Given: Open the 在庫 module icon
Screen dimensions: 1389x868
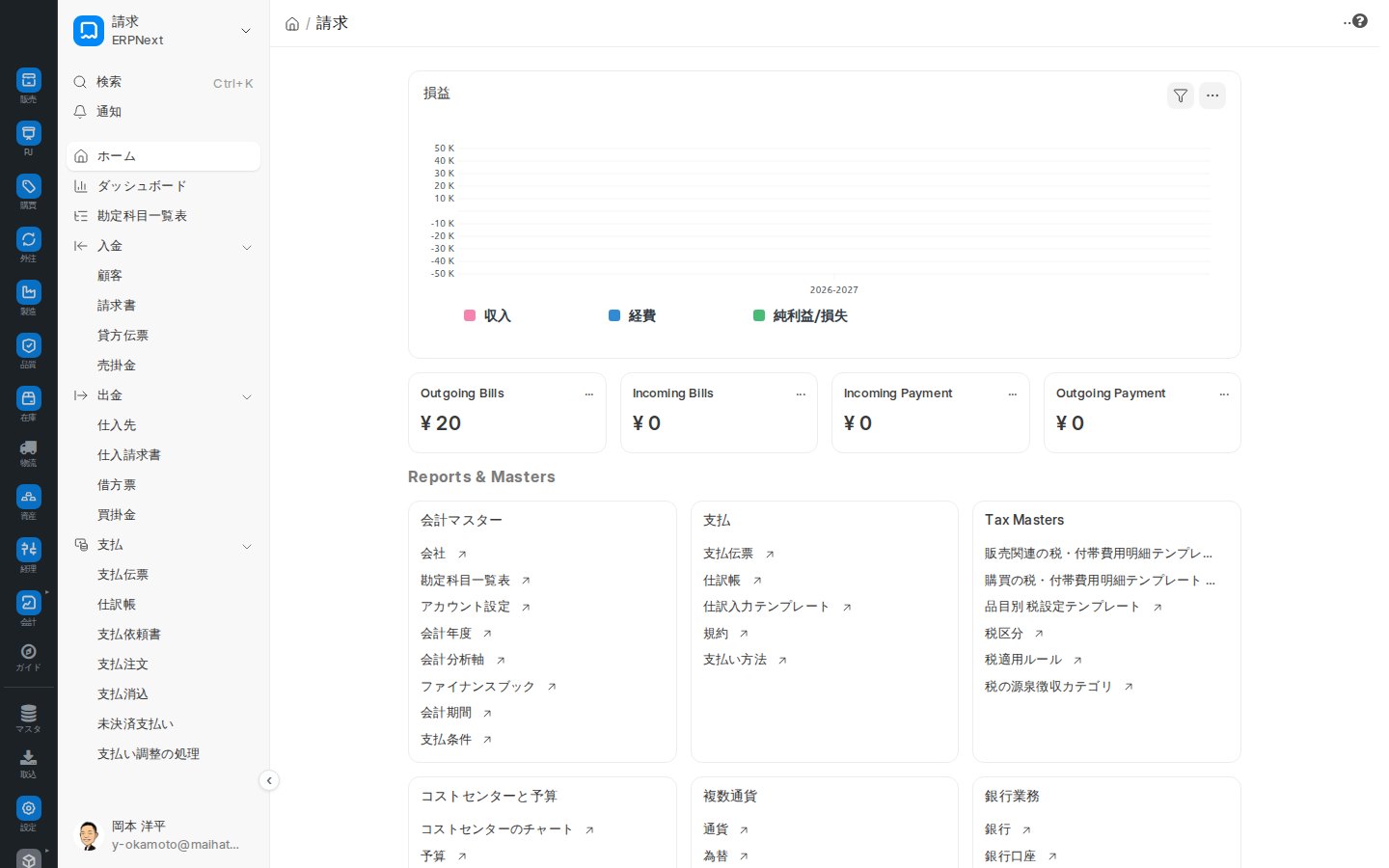Looking at the screenshot, I should click(28, 398).
